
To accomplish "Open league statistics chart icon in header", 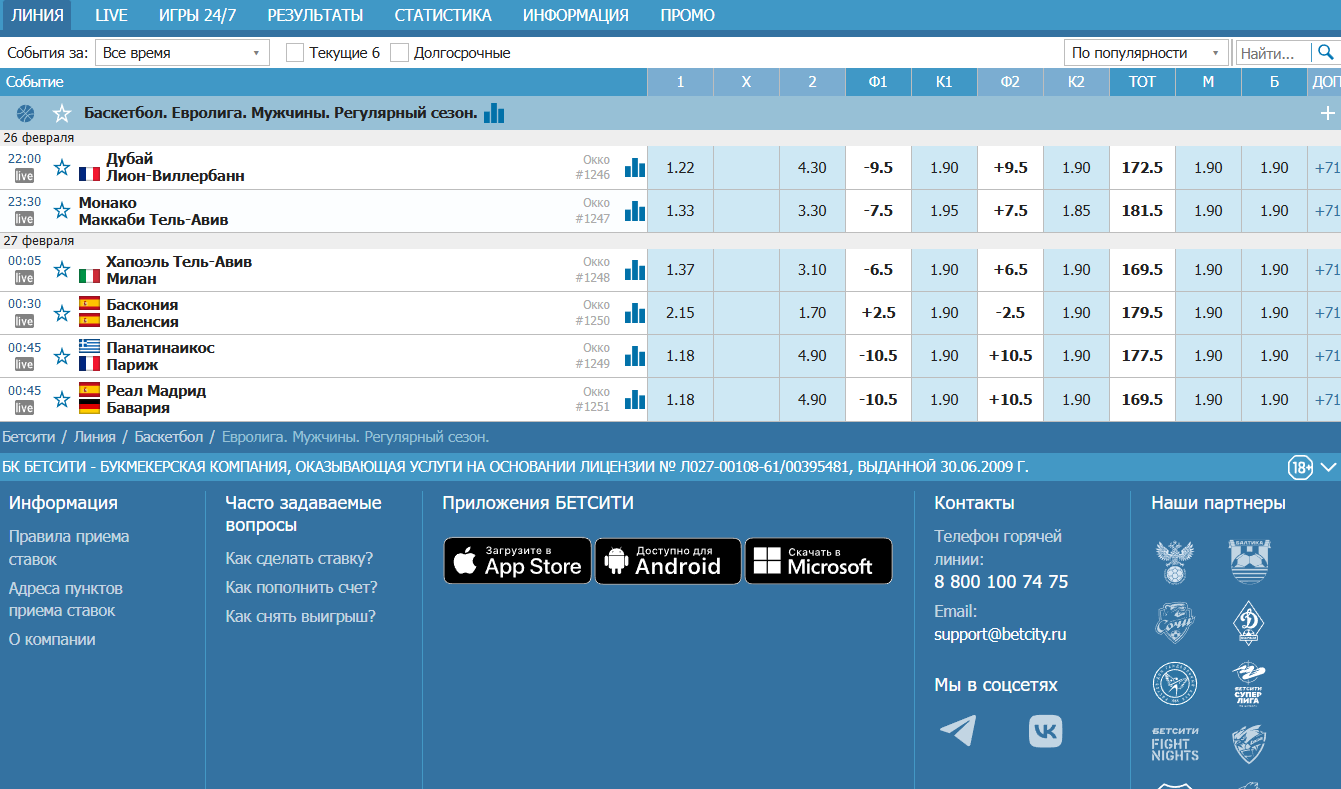I will 494,114.
